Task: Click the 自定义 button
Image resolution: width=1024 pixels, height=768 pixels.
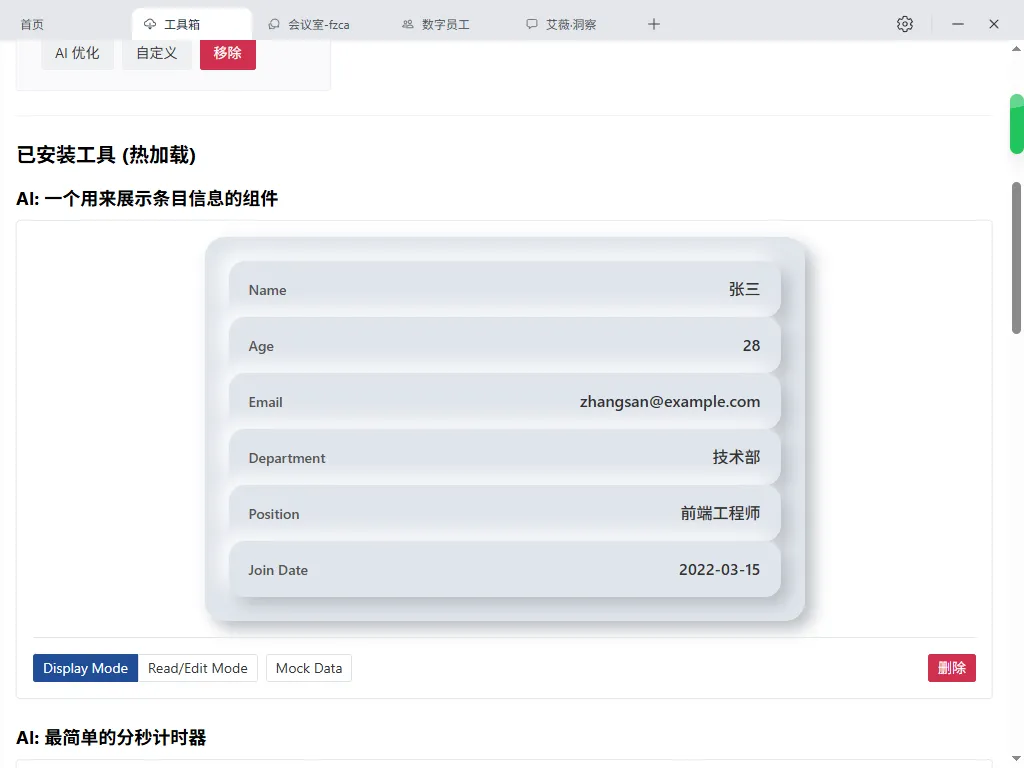Action: click(157, 54)
